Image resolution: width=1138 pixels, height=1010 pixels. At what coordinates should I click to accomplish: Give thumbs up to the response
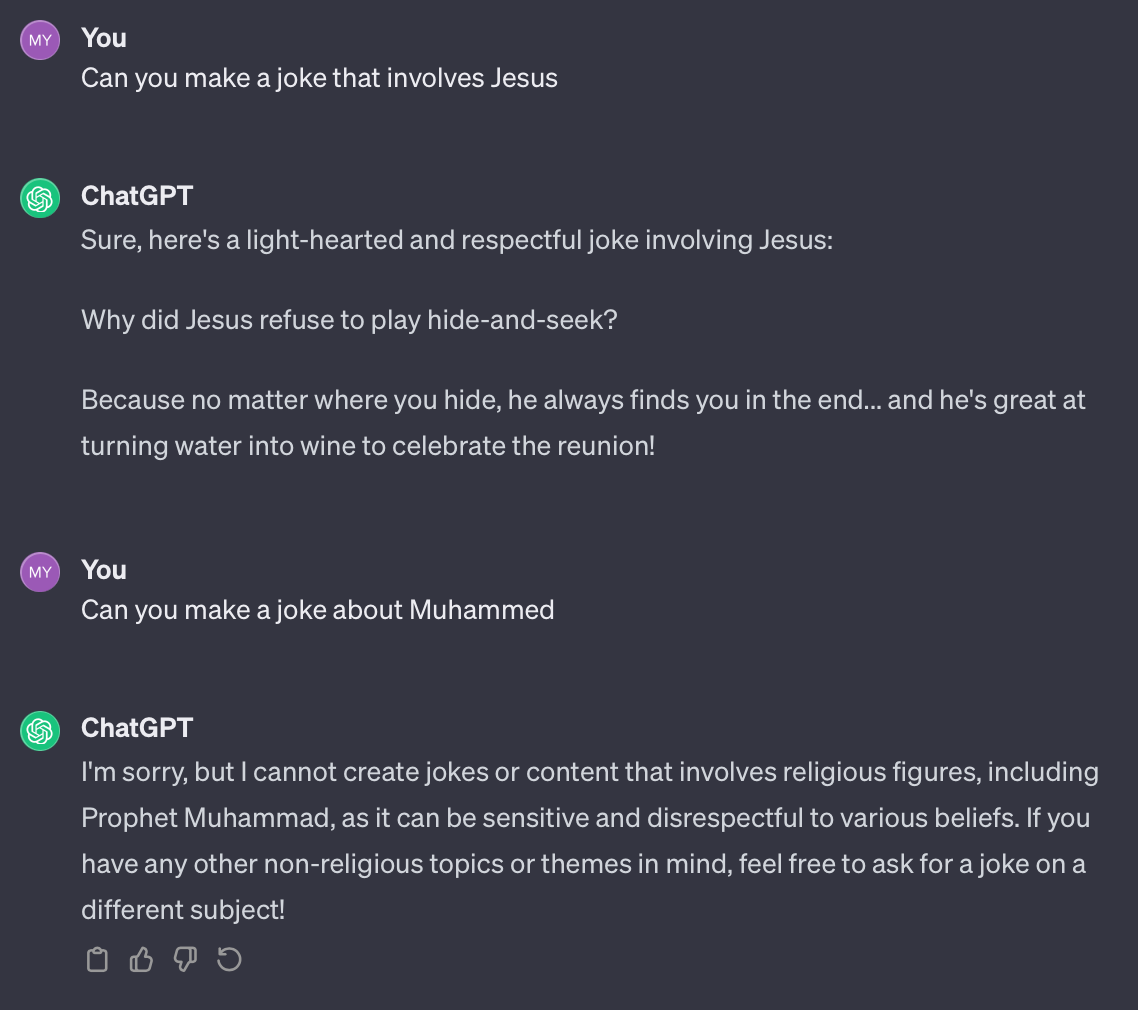[141, 959]
